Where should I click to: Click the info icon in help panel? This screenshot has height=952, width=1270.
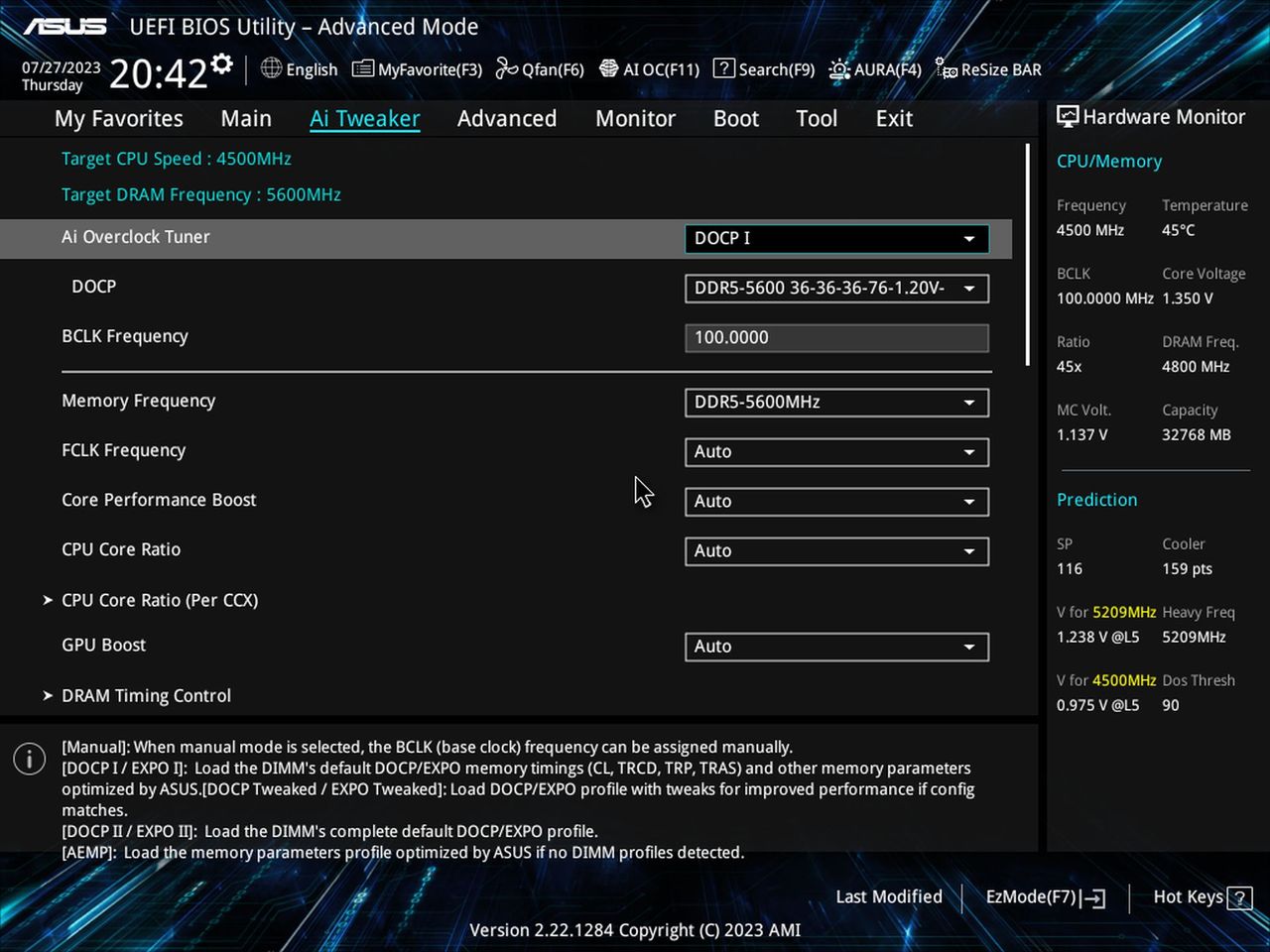coord(30,759)
